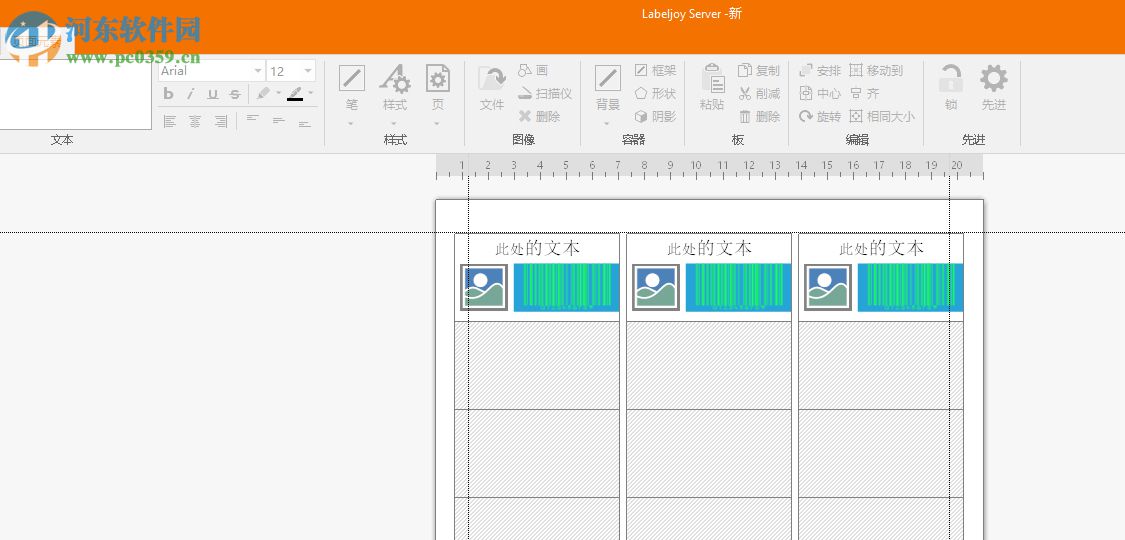Click the '此处的文本' text in first label

538,249
